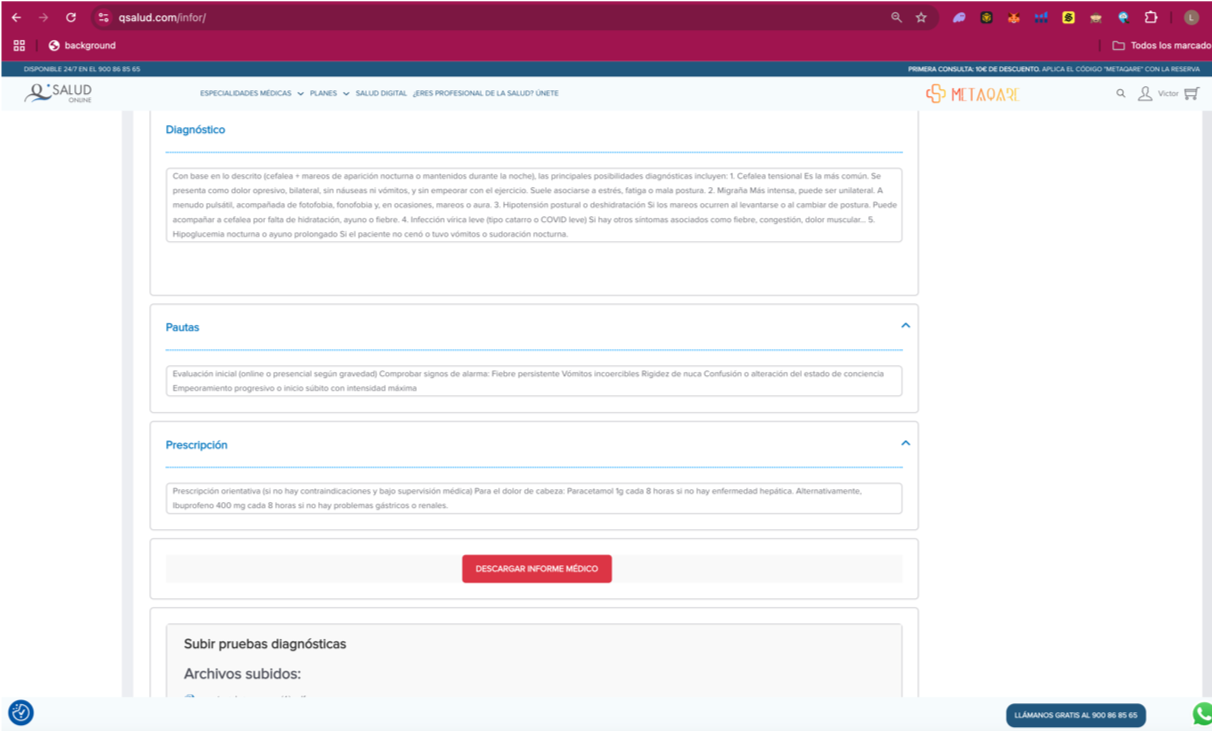
Task: Expand the Planes menu
Action: pos(329,93)
